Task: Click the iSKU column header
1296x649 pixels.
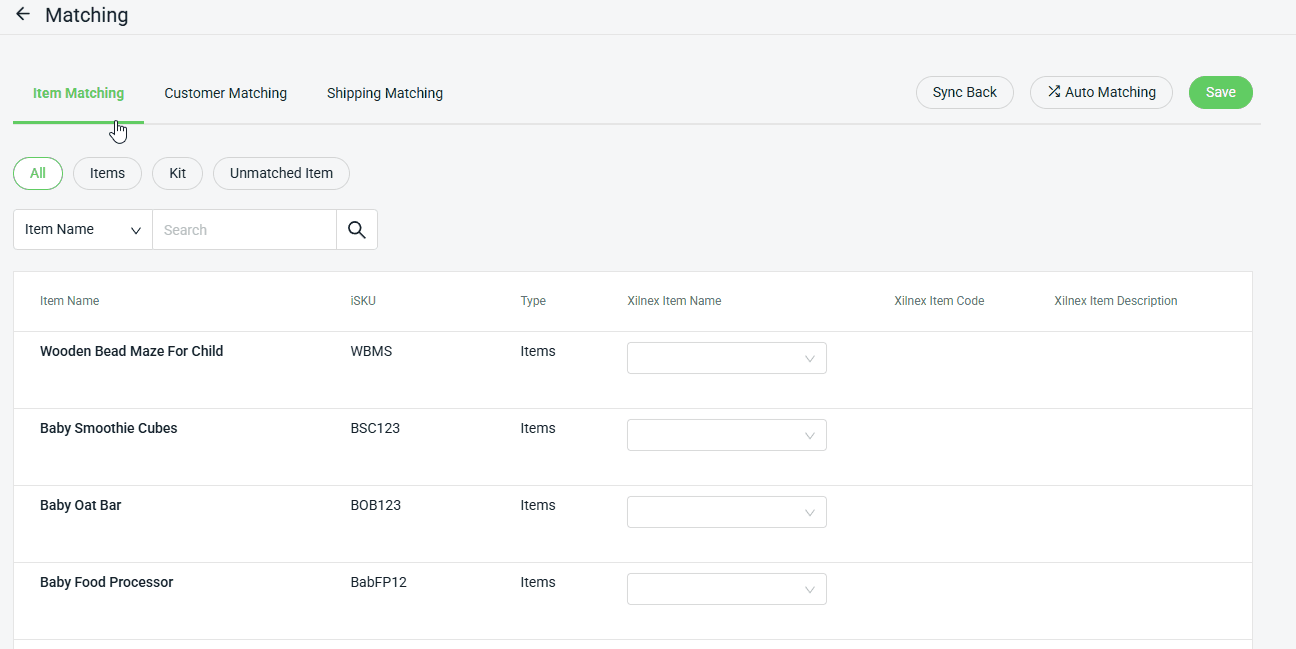Action: [x=363, y=301]
